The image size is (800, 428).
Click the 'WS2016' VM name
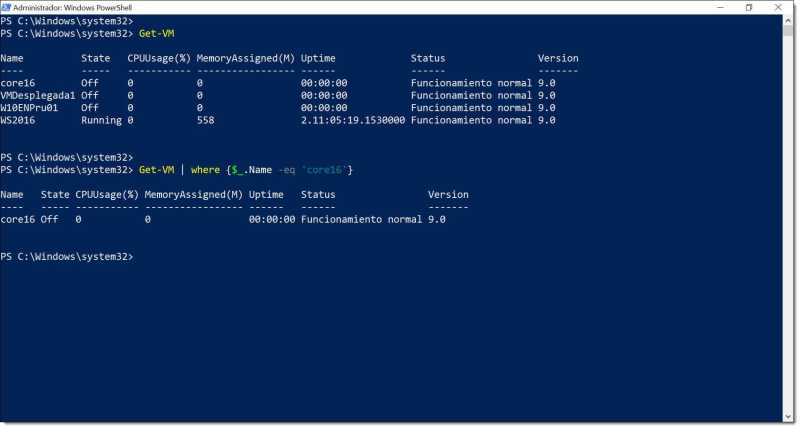(x=18, y=120)
